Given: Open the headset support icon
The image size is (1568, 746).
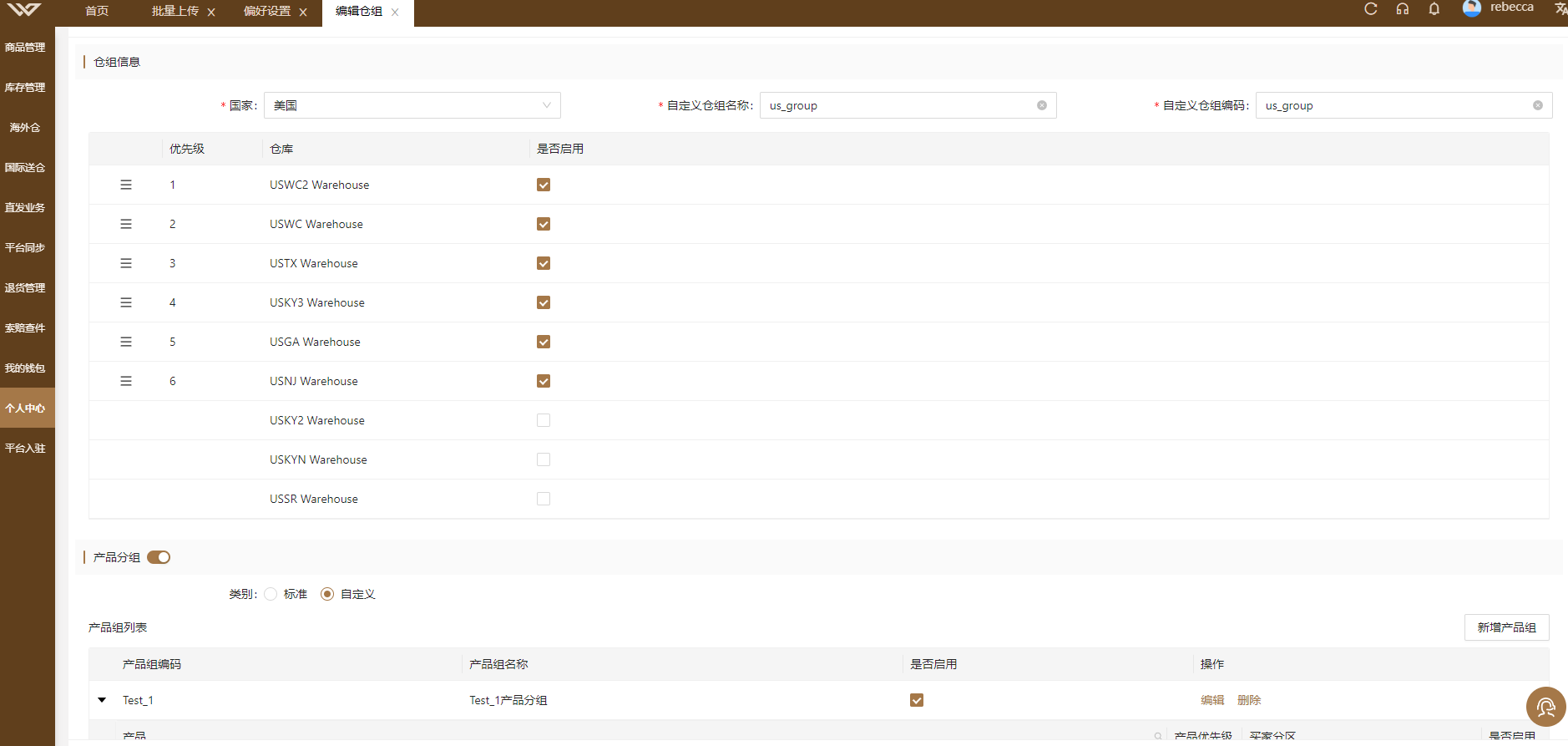Looking at the screenshot, I should [1402, 8].
